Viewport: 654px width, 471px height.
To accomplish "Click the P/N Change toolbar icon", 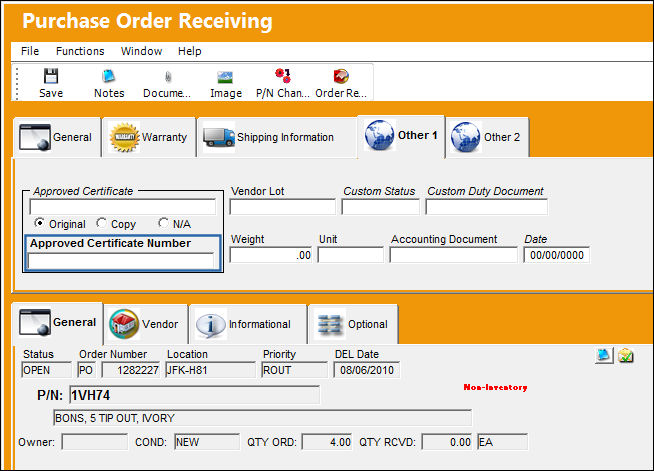I will coord(283,76).
